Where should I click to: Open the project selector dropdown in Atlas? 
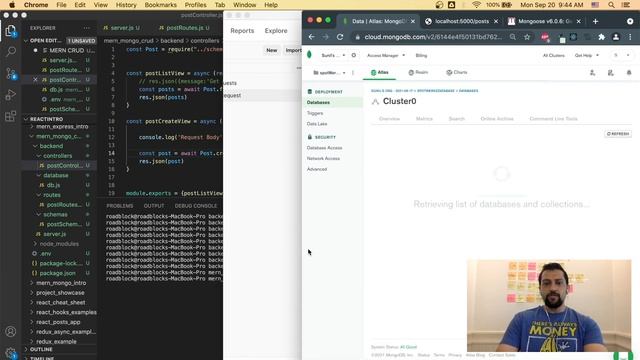pyautogui.click(x=329, y=73)
